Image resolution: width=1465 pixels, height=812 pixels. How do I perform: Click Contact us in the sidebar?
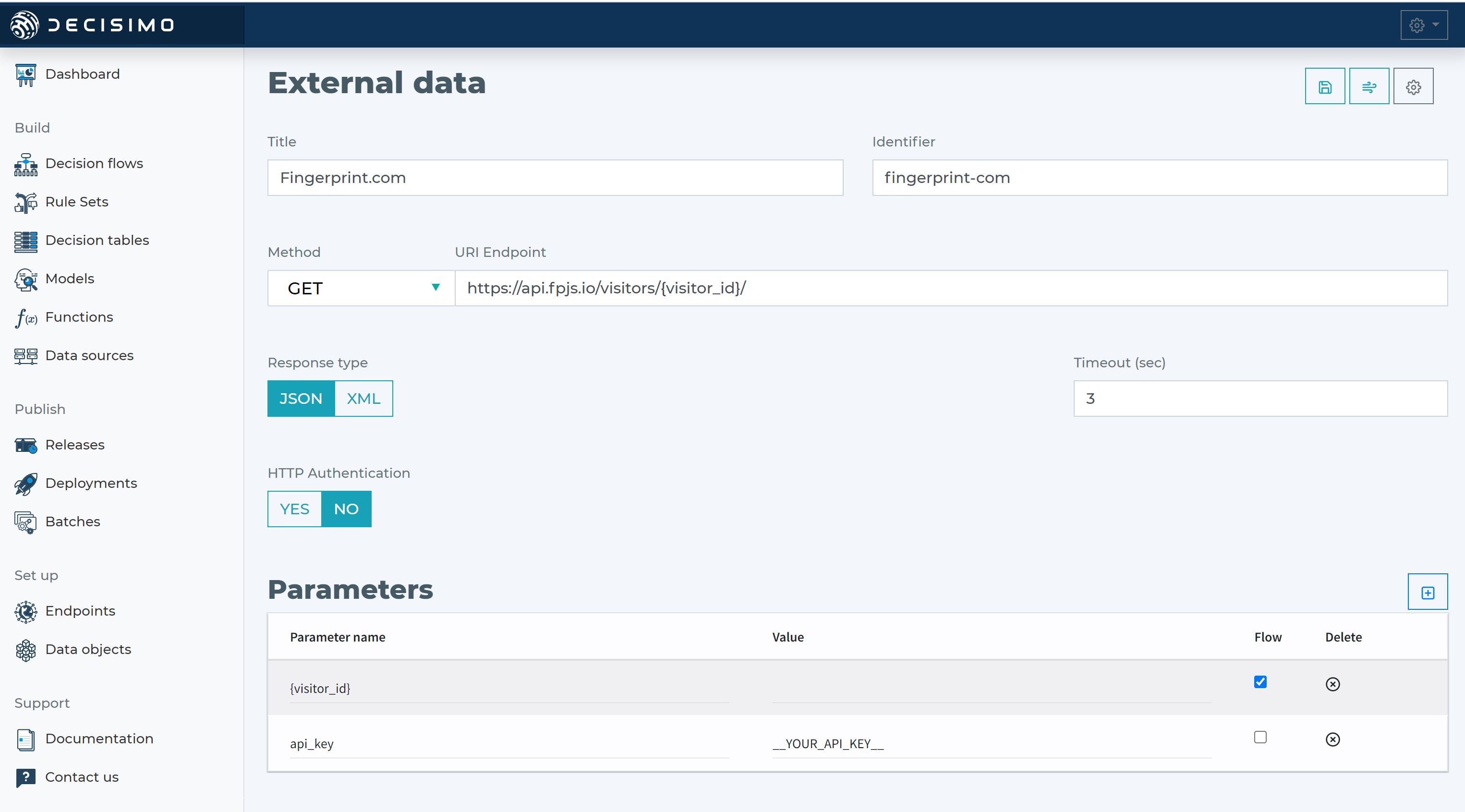(x=81, y=777)
